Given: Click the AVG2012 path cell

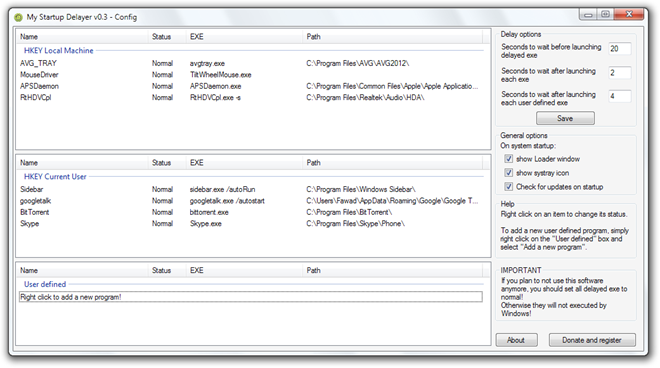Looking at the screenshot, I should click(357, 63).
